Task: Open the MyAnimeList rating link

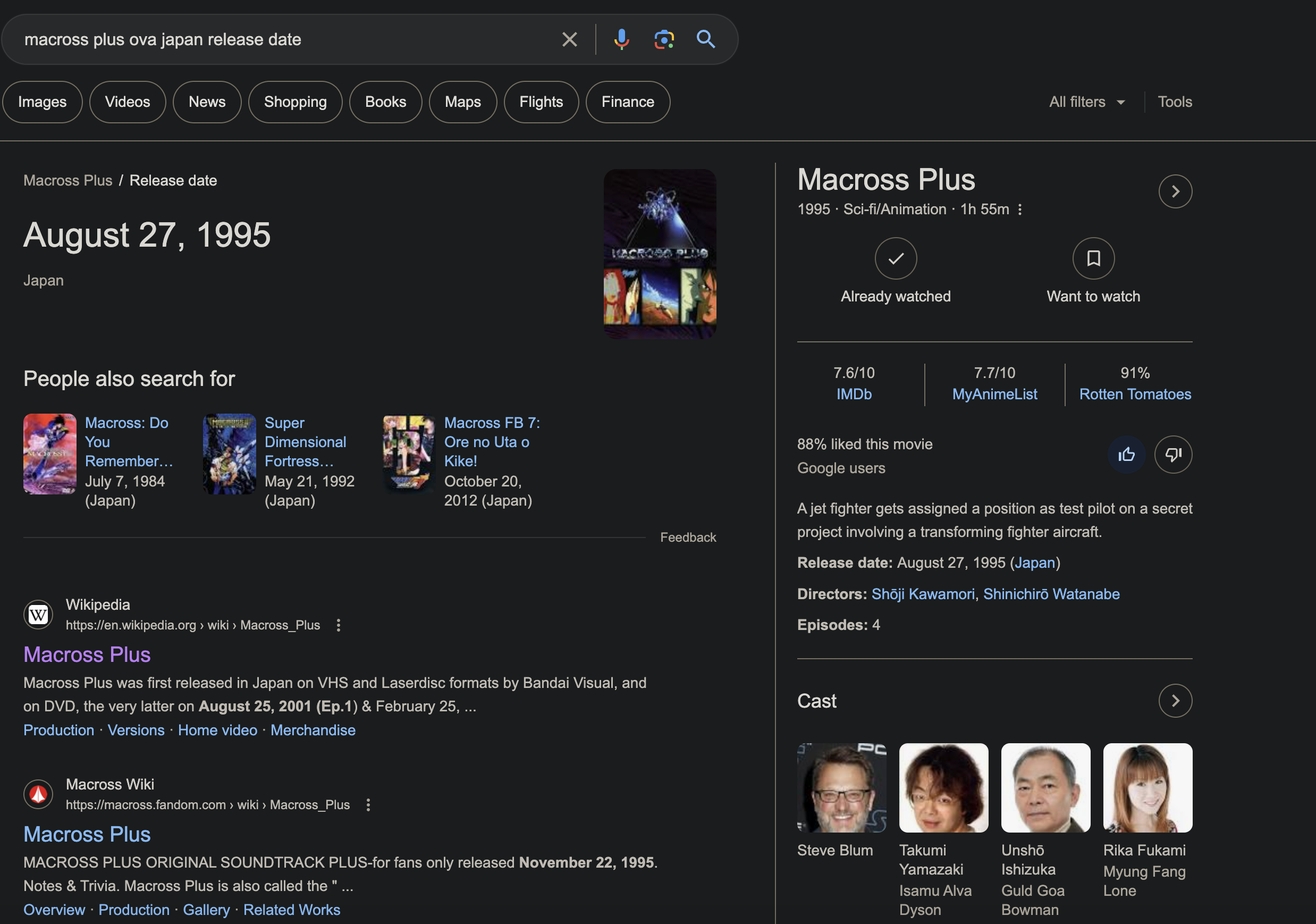Action: [994, 394]
